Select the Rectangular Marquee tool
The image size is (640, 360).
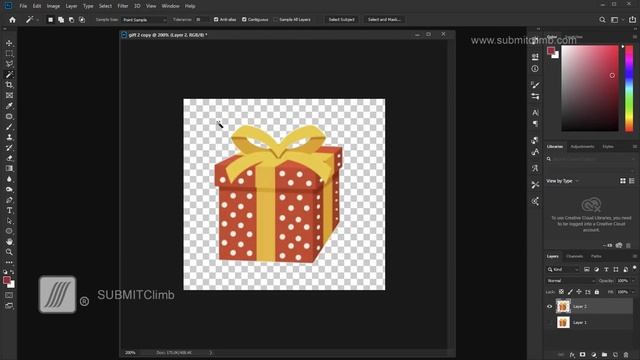pos(9,53)
